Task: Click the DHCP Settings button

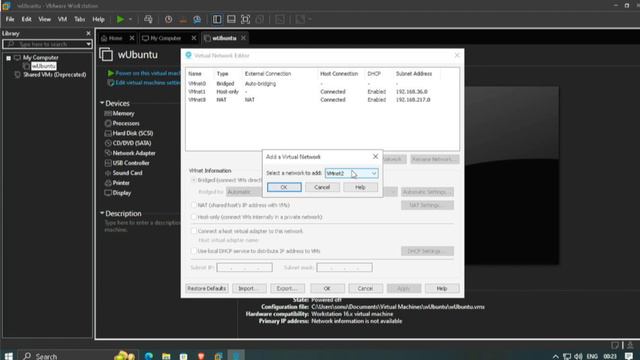Action: coord(427,251)
